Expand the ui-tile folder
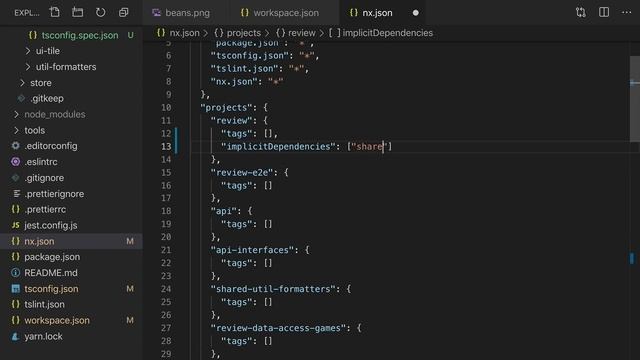 (x=28, y=51)
